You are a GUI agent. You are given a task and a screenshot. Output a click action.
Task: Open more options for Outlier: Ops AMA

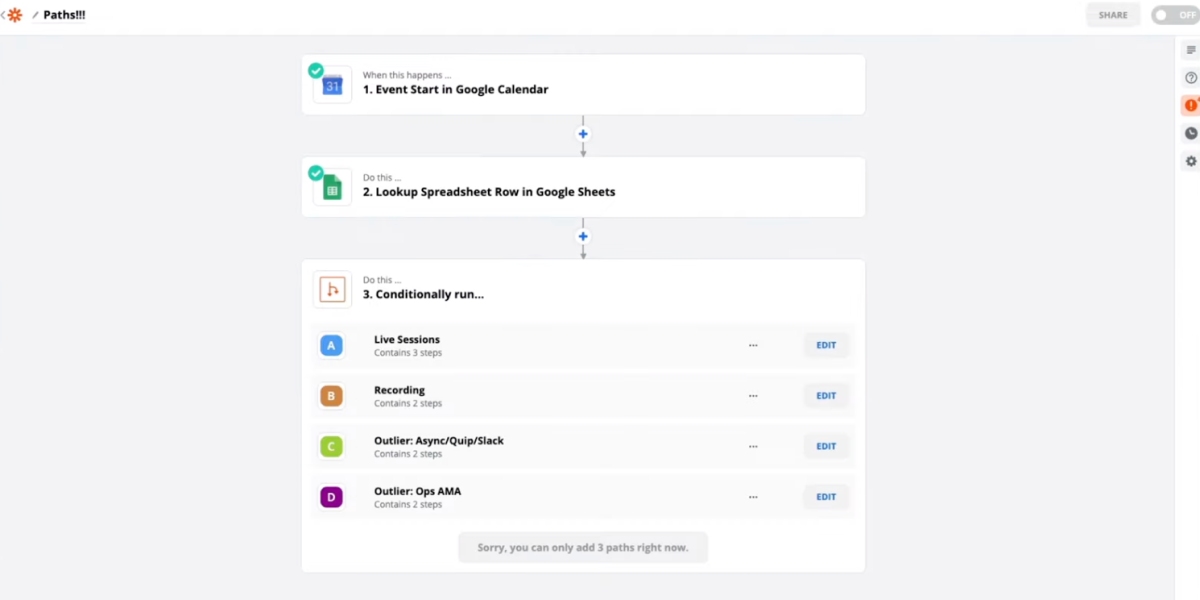click(x=753, y=497)
